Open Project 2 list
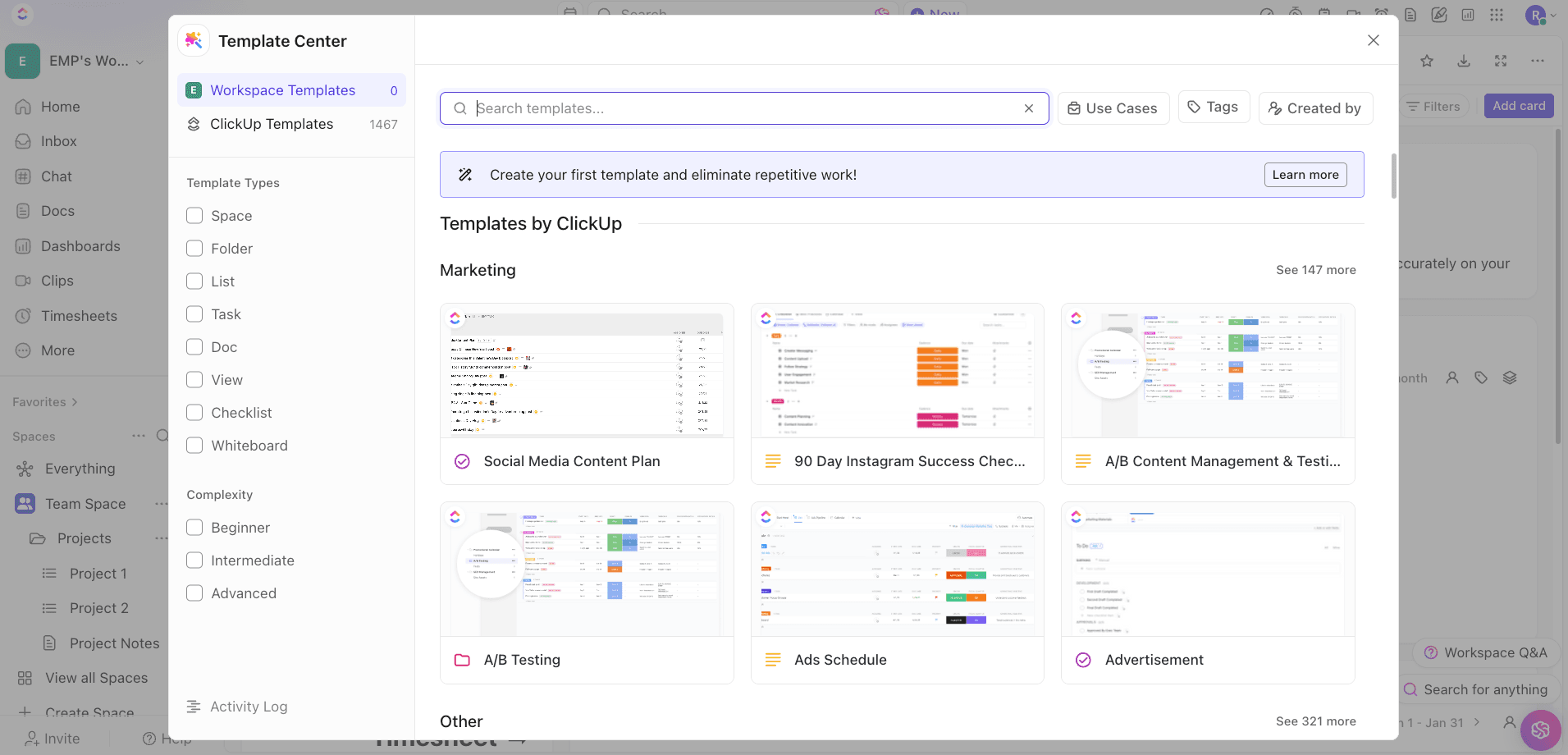Screen dimensions: 1568x755 (x=98, y=608)
